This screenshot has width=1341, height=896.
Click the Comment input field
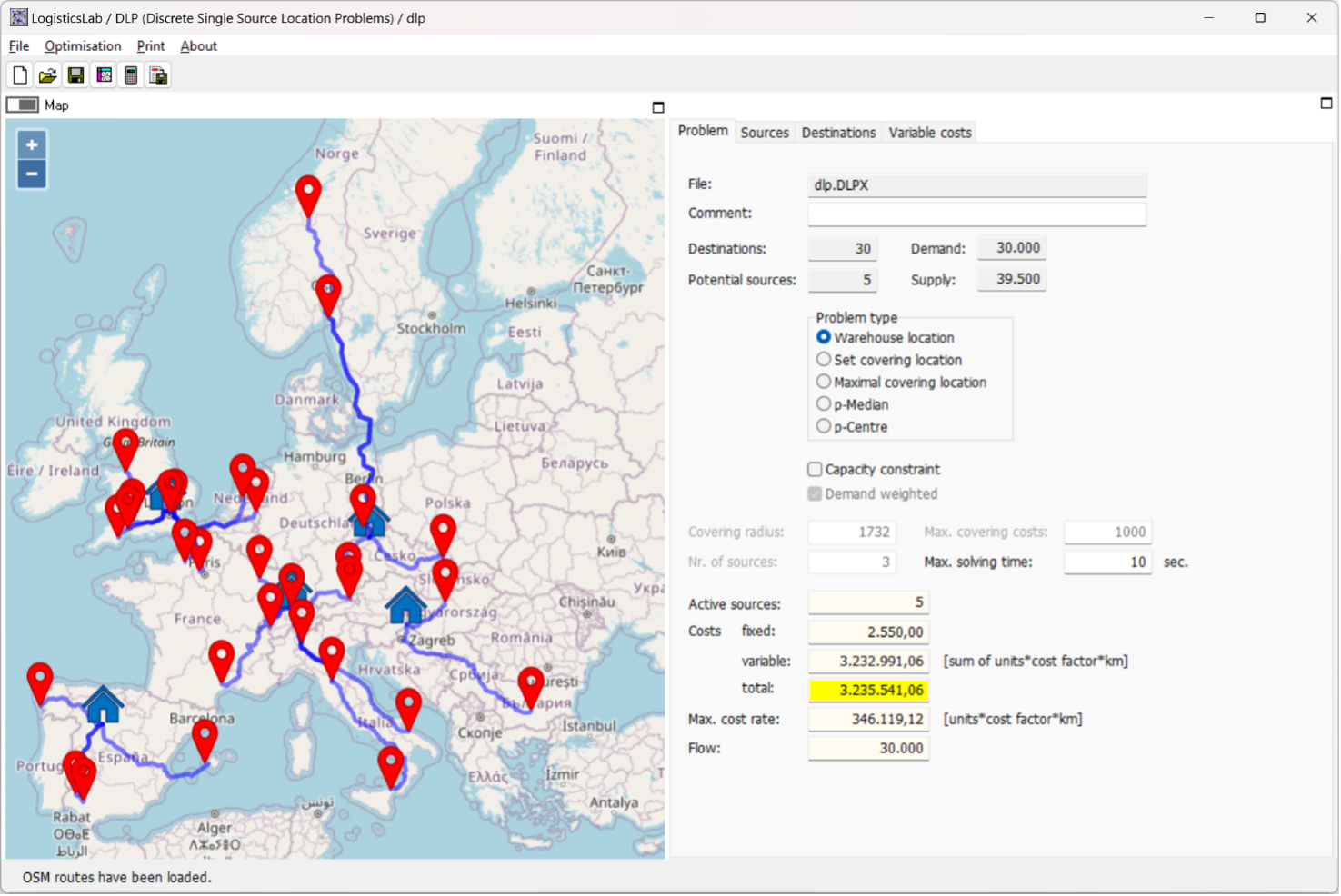976,214
